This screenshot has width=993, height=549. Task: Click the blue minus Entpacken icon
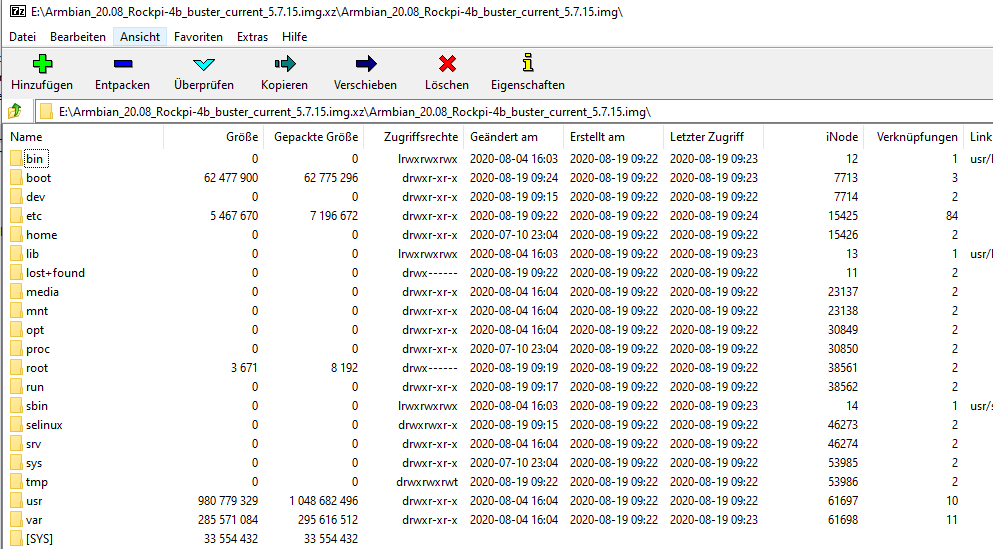122,64
